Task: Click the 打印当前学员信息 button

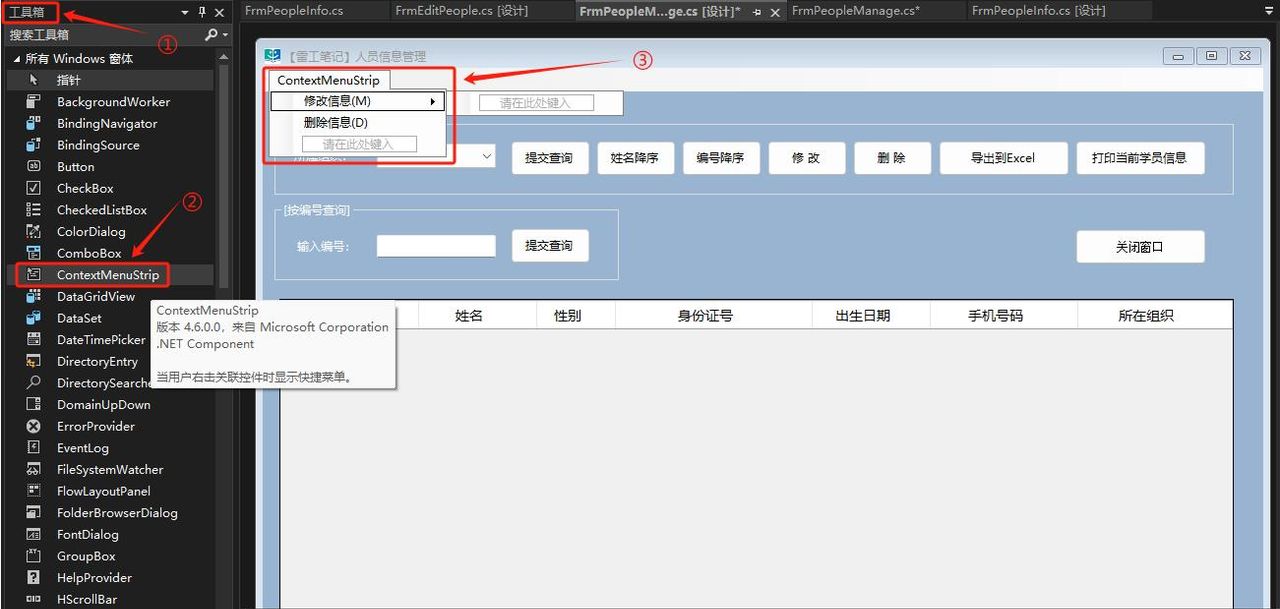Action: [1140, 158]
